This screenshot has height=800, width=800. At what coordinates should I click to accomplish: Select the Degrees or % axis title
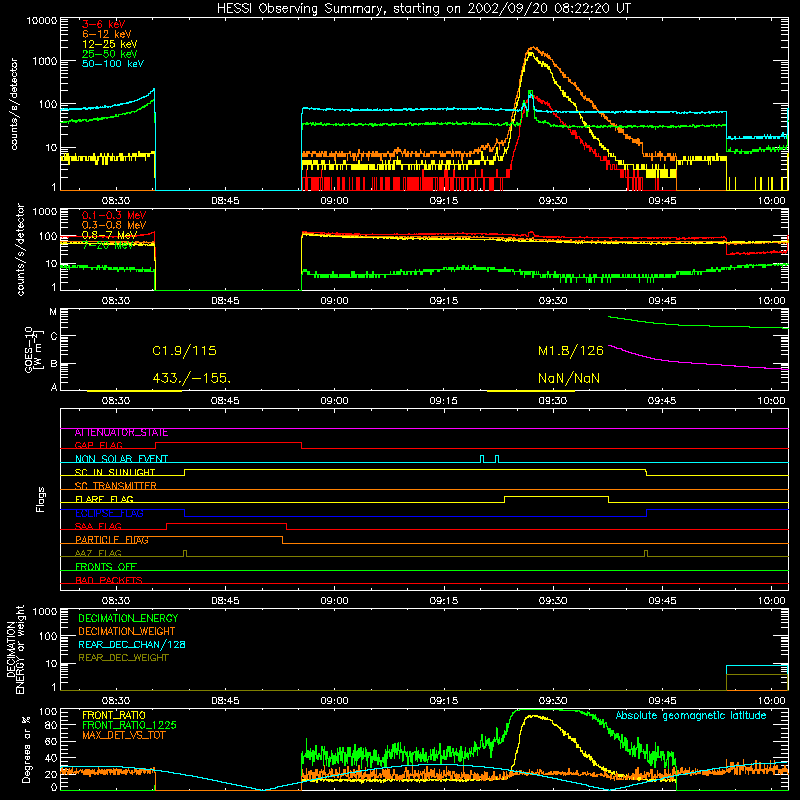pyautogui.click(x=26, y=750)
